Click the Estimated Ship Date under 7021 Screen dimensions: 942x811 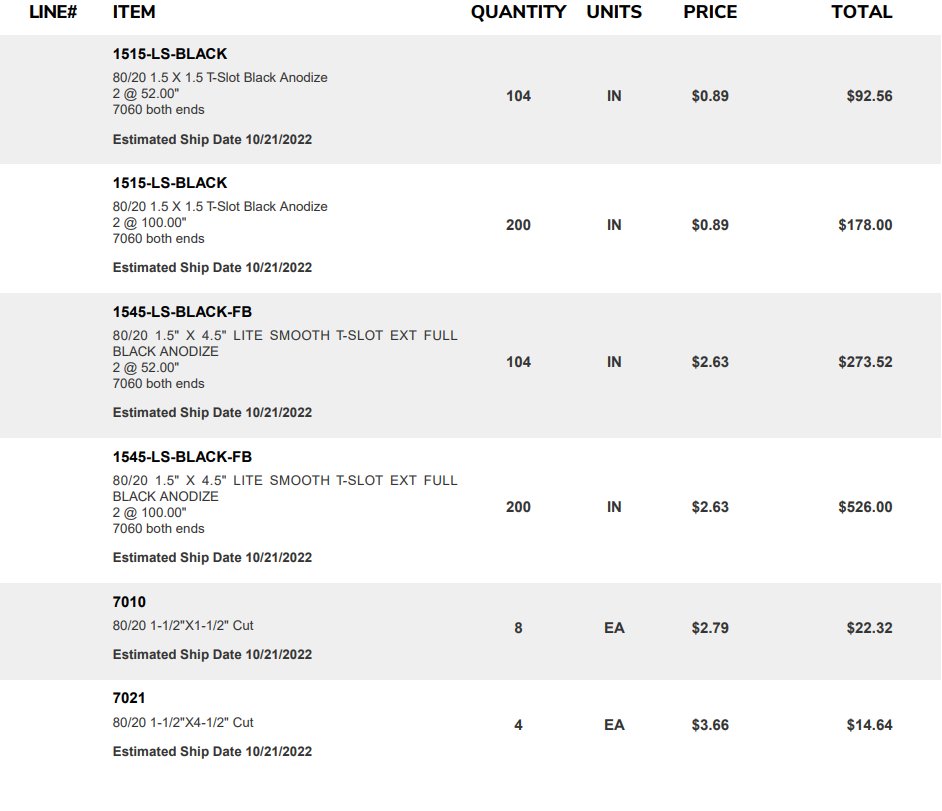[x=212, y=752]
